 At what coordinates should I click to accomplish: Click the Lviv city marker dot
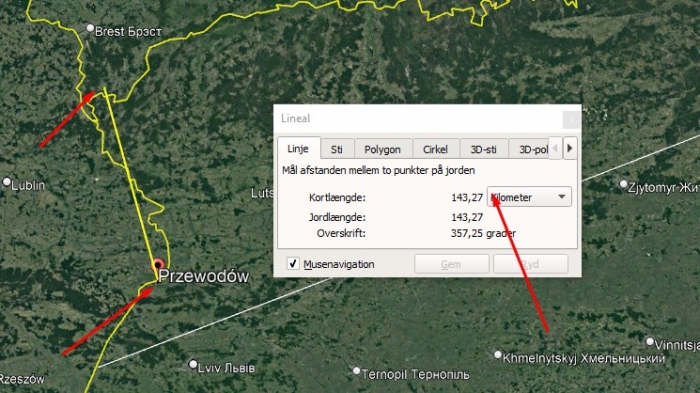pyautogui.click(x=193, y=364)
